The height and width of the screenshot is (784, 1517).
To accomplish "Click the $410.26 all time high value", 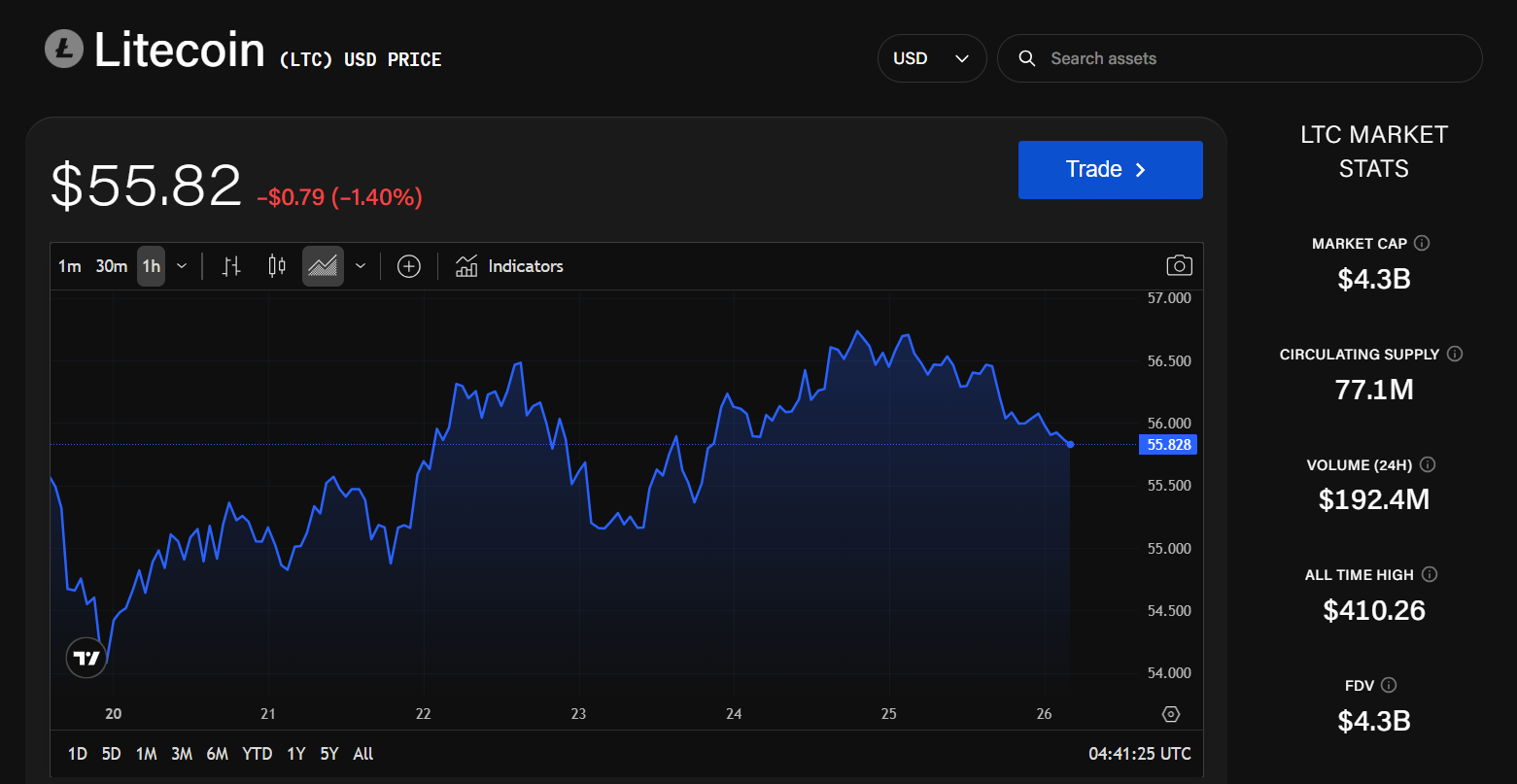I will (x=1373, y=610).
